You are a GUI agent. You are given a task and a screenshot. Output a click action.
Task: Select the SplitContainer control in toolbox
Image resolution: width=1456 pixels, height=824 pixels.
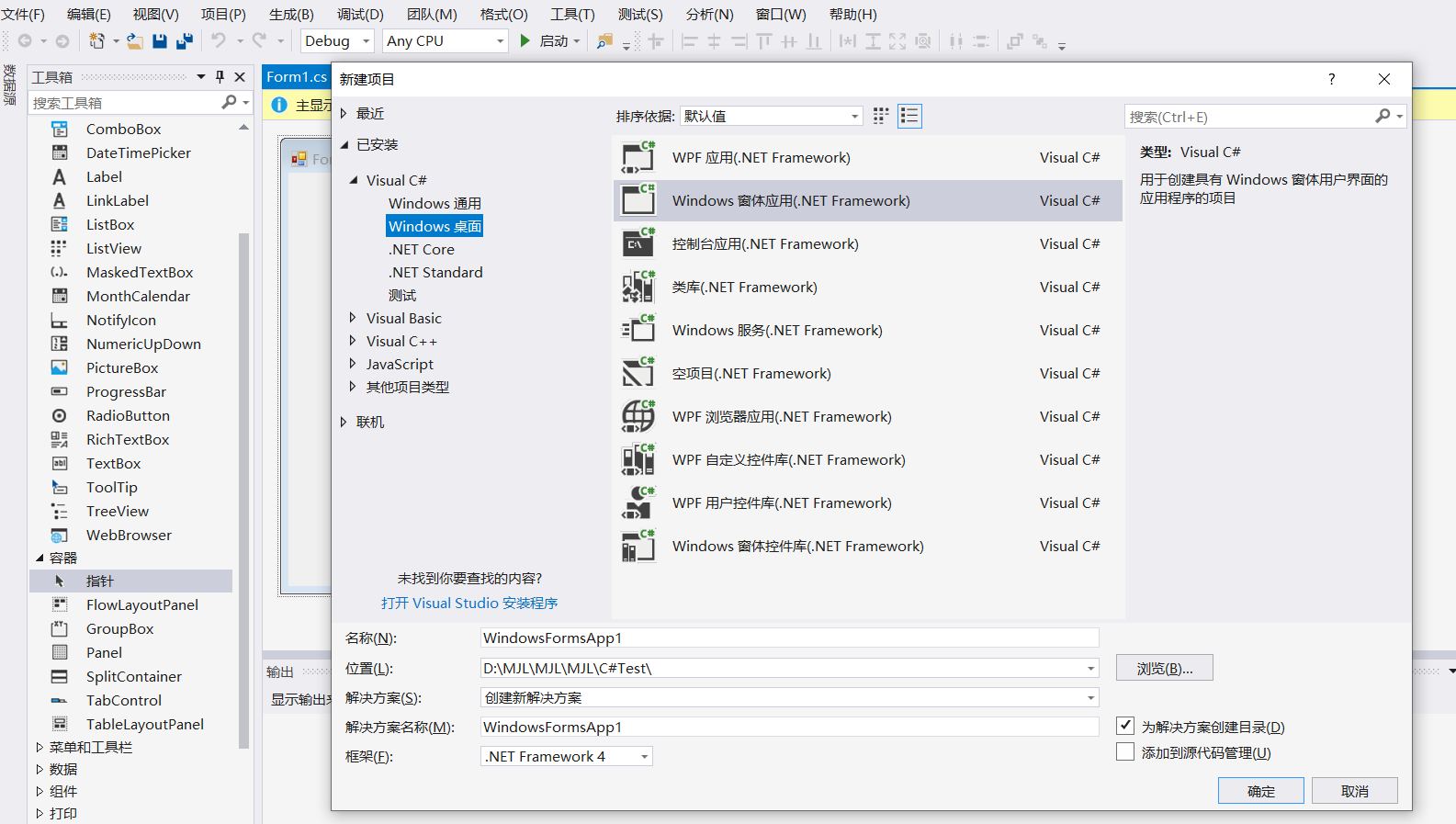pos(134,676)
